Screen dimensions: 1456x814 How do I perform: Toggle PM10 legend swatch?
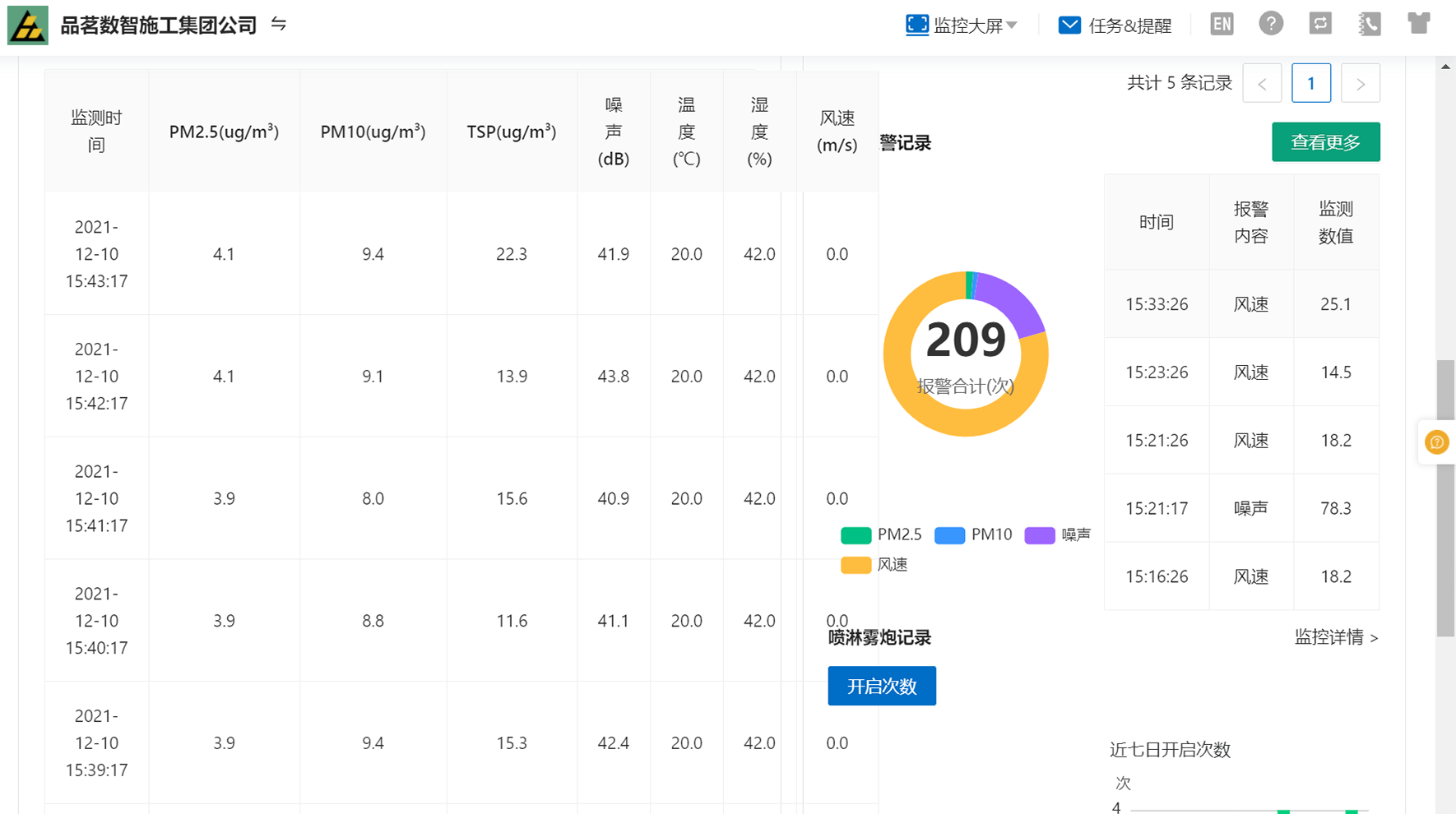coord(949,535)
